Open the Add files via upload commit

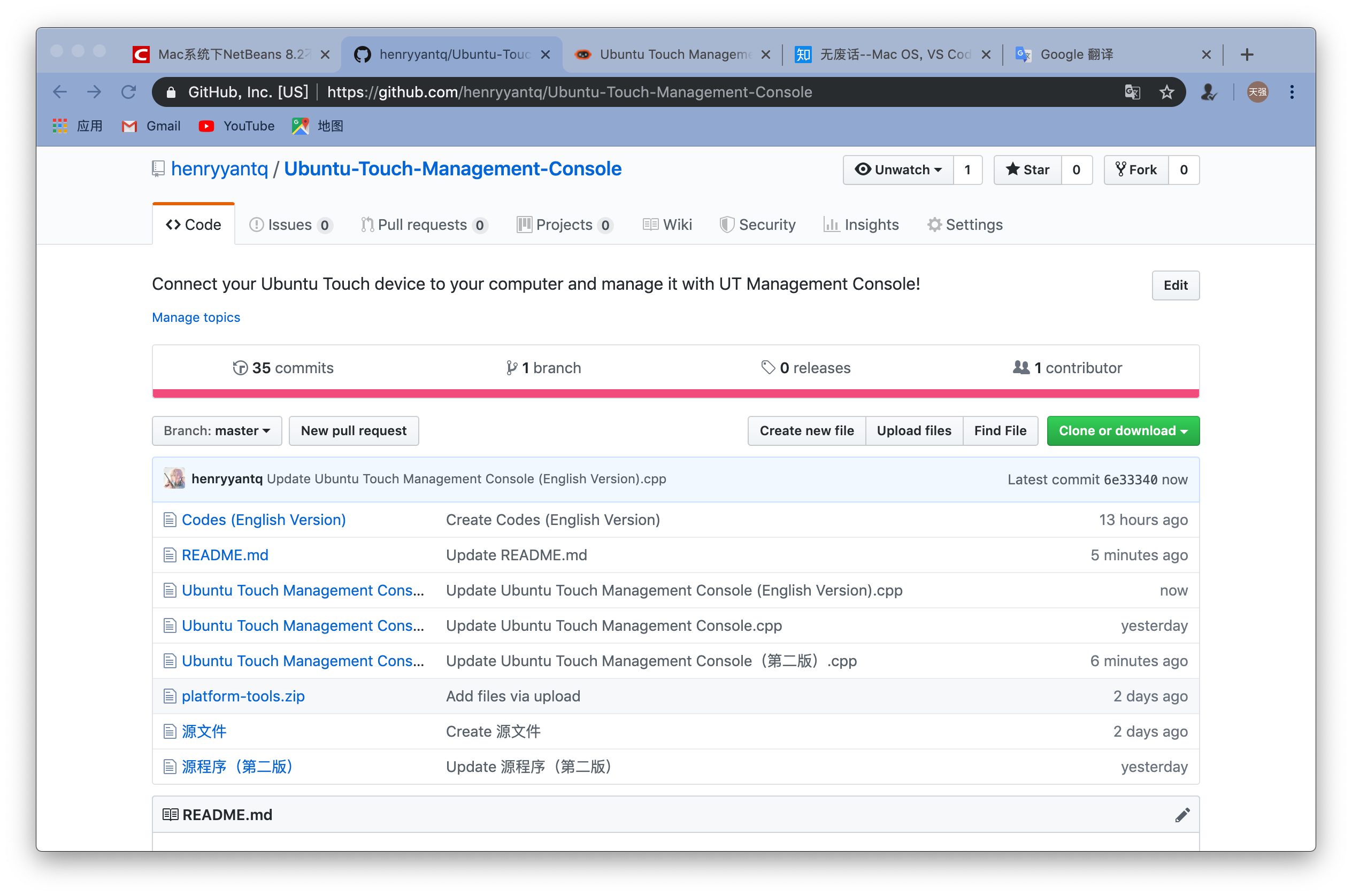click(513, 696)
